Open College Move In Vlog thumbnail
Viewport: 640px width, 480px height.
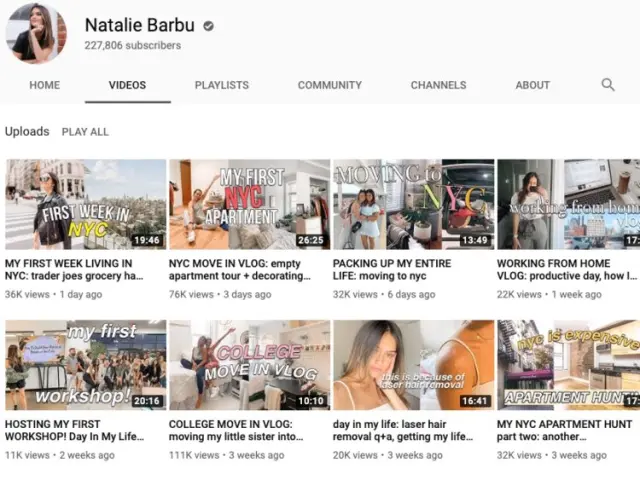[x=249, y=365]
